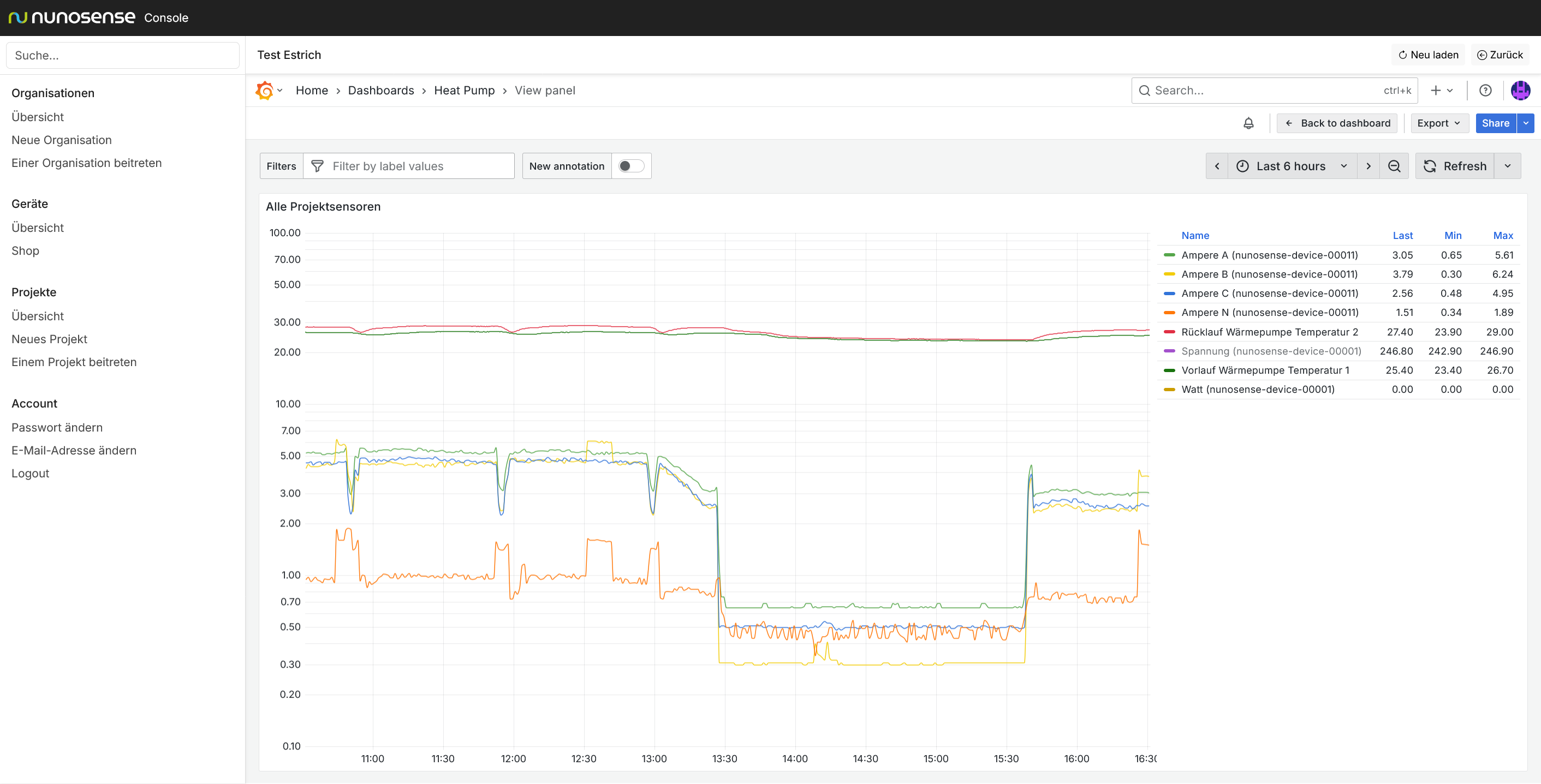Toggle Spannung series visibility in legend
Image resolution: width=1541 pixels, height=784 pixels.
click(1271, 351)
